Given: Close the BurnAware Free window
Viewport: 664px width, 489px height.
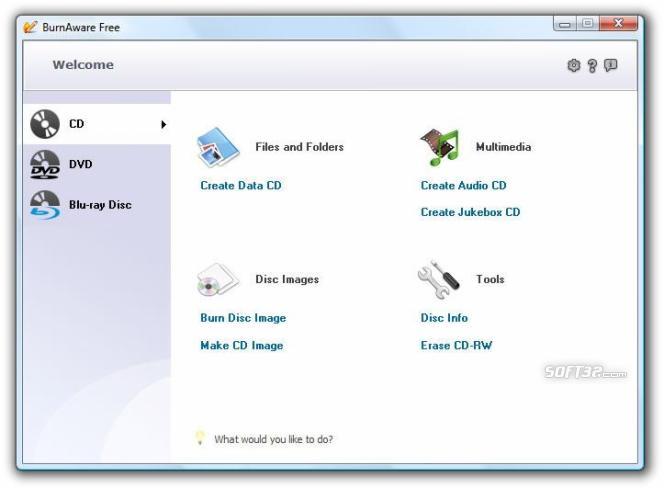Looking at the screenshot, I should point(618,24).
